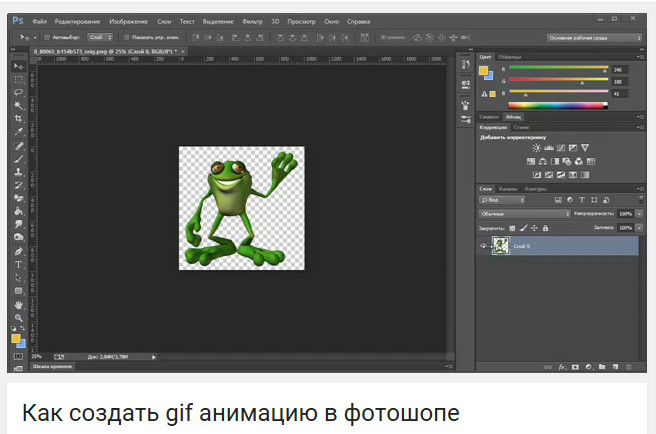Toggle the Автовыбор checkbox
656x434 pixels.
47,37
